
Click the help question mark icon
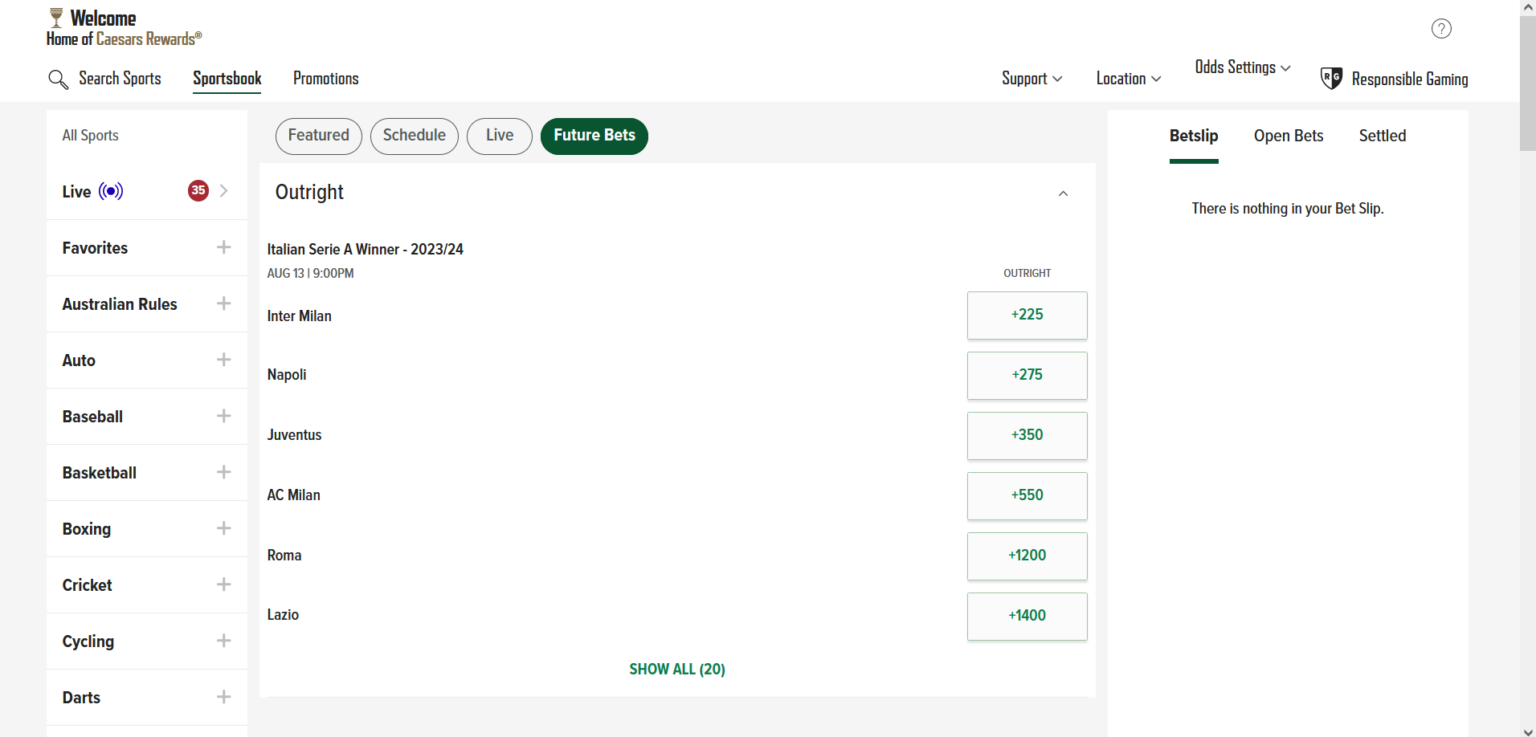coord(1441,28)
